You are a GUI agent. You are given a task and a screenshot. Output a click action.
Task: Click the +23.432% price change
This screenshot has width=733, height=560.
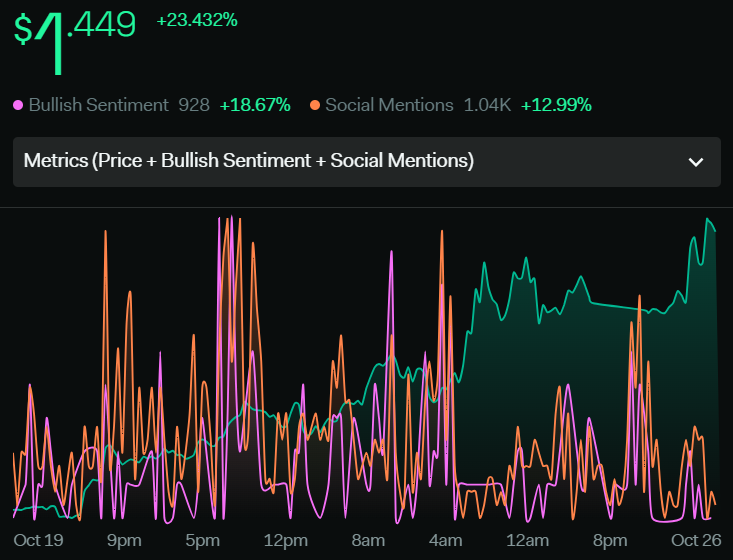coord(197,21)
